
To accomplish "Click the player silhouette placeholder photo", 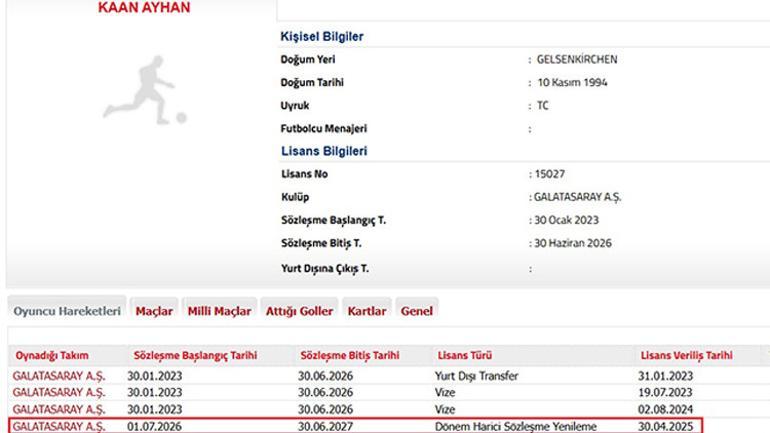I will coord(145,90).
